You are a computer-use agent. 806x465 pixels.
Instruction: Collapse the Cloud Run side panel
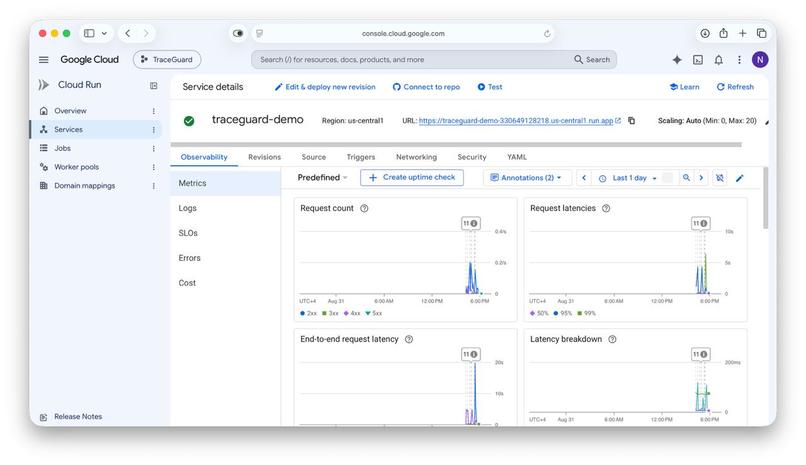pos(154,85)
